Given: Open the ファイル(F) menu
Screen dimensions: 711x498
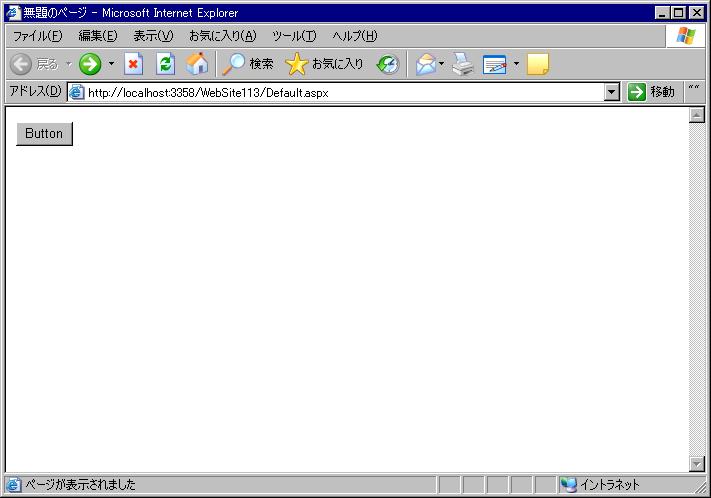Looking at the screenshot, I should pyautogui.click(x=37, y=36).
